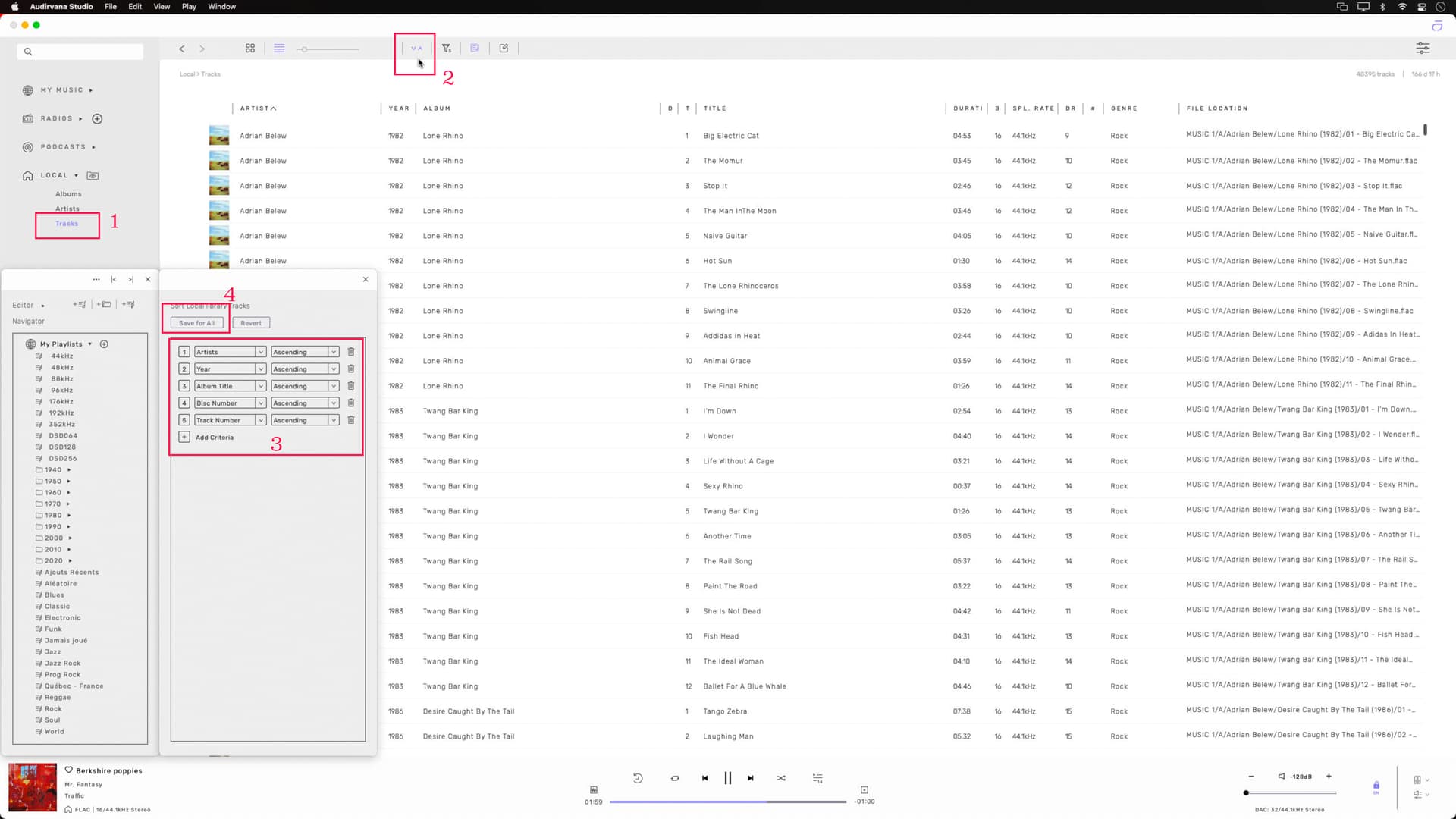Create a new playlist folder
The height and width of the screenshot is (819, 1456).
point(104,305)
